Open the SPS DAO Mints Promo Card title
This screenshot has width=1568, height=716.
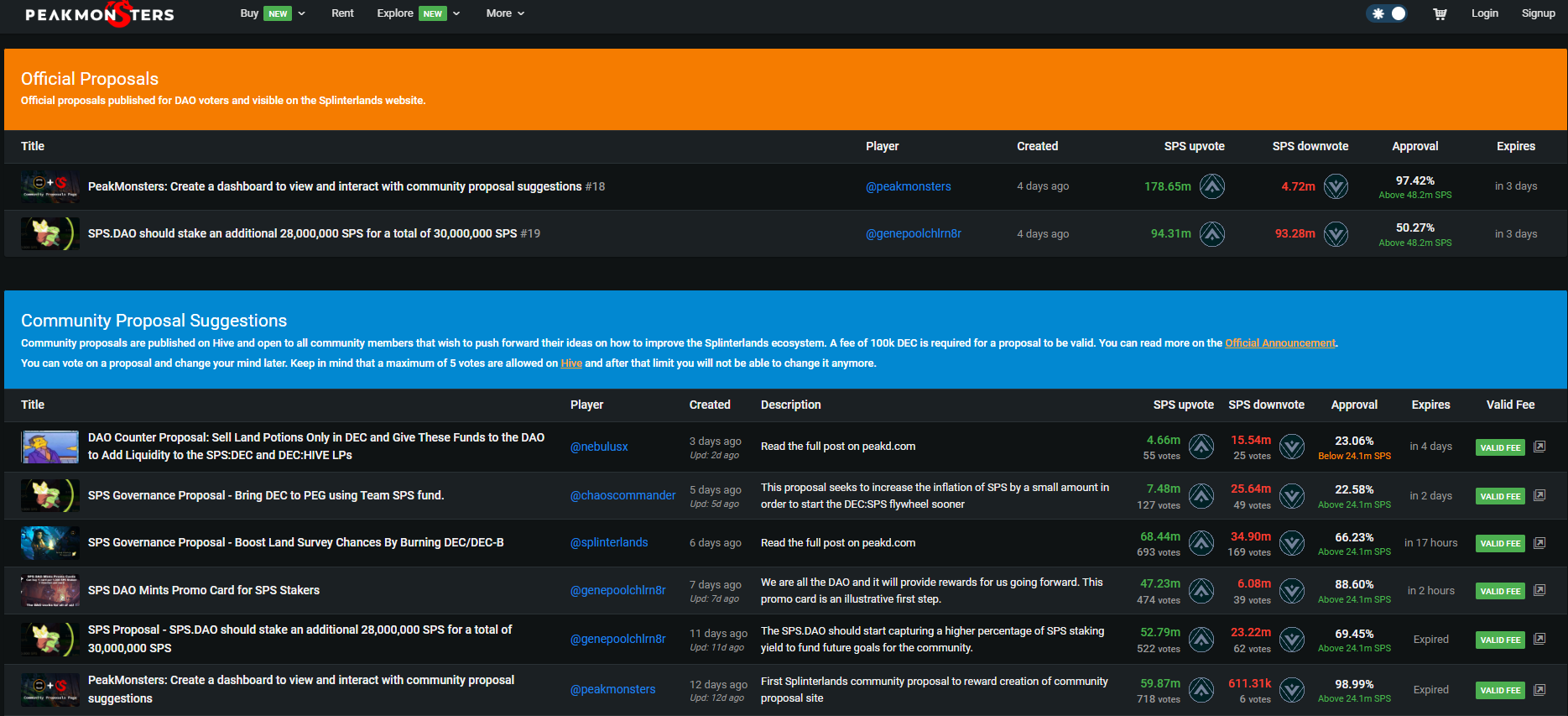click(204, 590)
